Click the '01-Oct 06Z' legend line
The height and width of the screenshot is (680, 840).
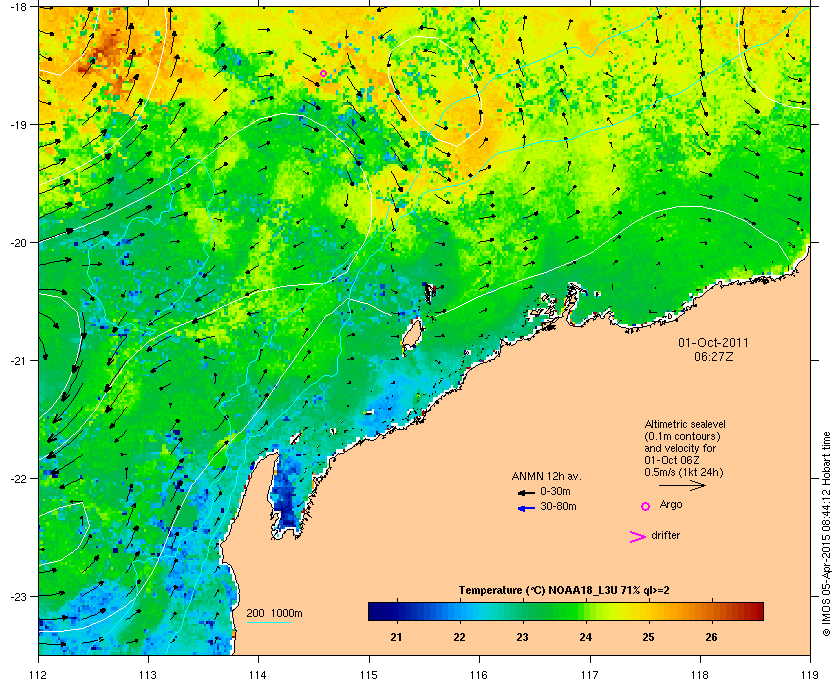click(x=672, y=460)
